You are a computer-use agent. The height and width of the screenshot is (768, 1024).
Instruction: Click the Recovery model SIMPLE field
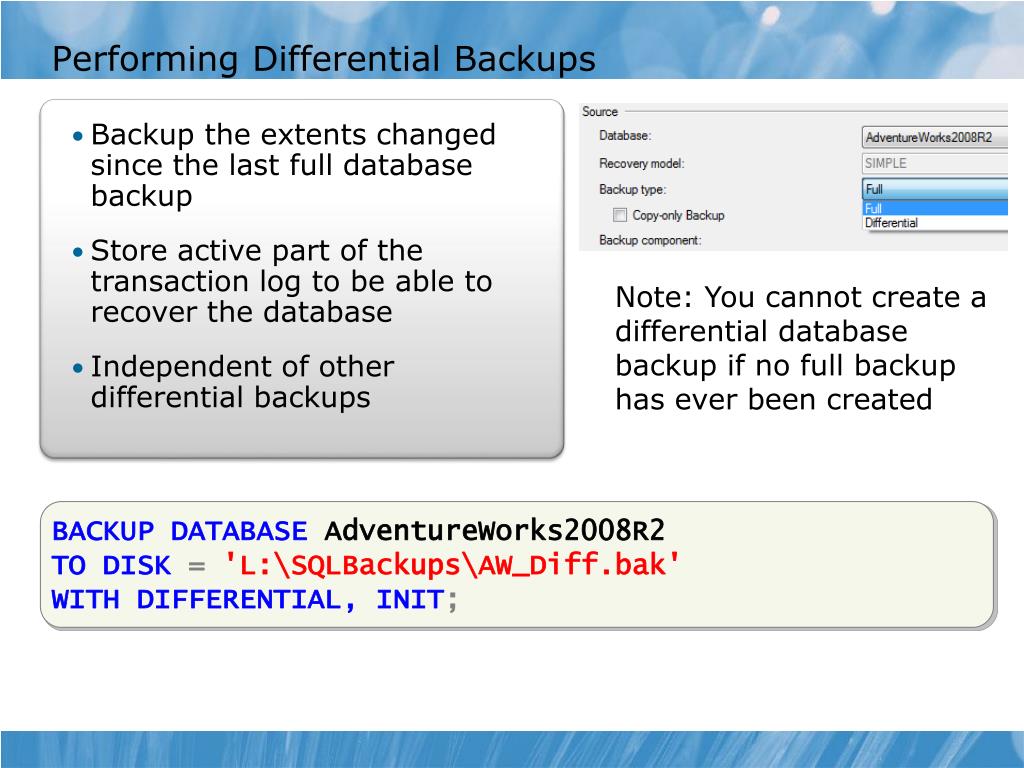point(935,163)
